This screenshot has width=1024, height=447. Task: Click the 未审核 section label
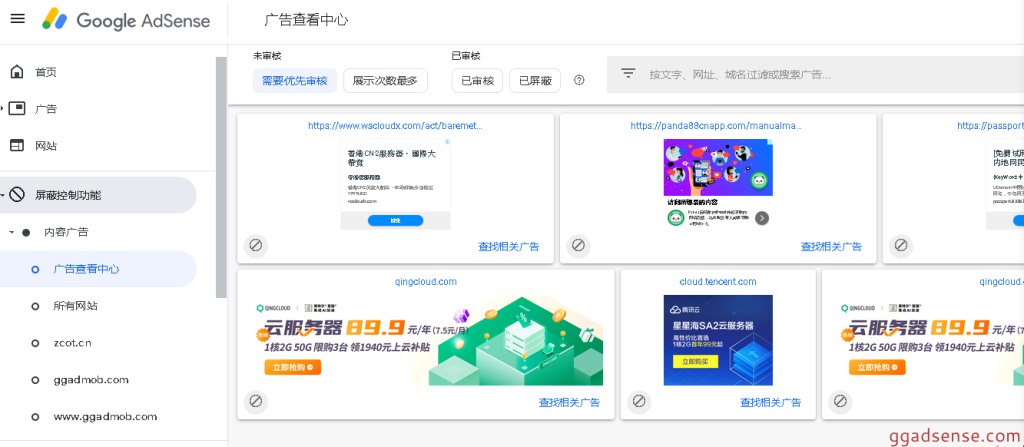coord(267,56)
